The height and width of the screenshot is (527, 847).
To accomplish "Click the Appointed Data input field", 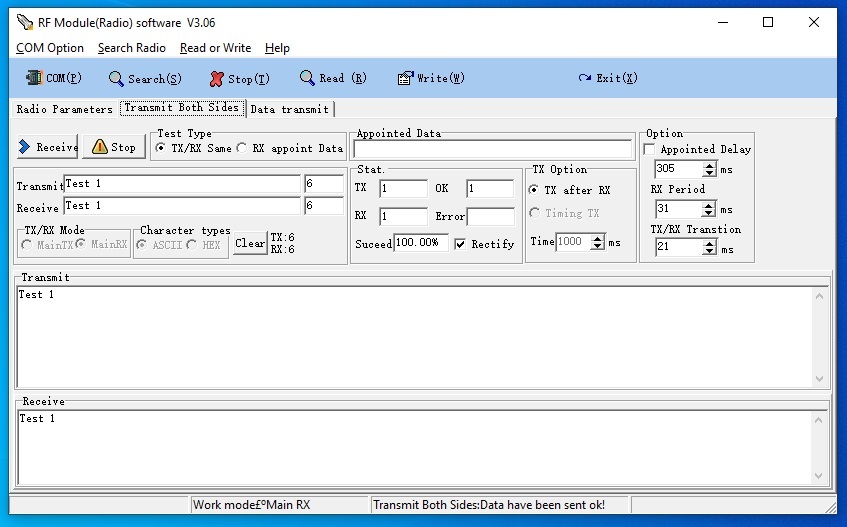I will coord(492,149).
